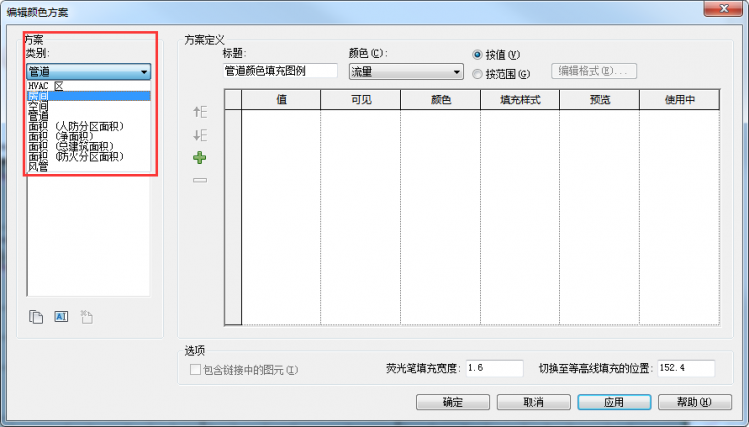Click the green plus add value icon

coord(200,158)
